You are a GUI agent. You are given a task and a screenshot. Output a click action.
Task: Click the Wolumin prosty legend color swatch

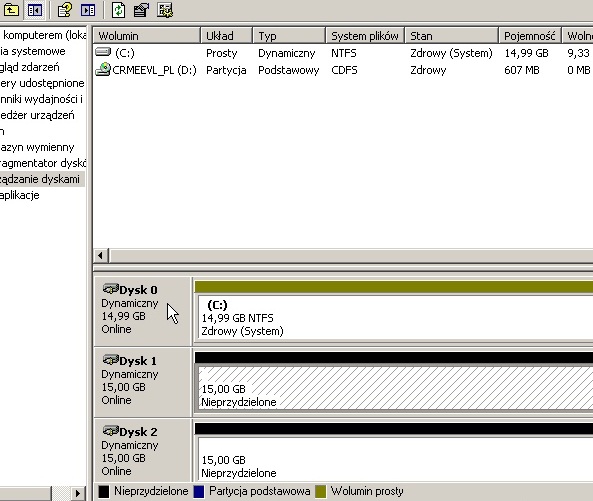coord(321,492)
